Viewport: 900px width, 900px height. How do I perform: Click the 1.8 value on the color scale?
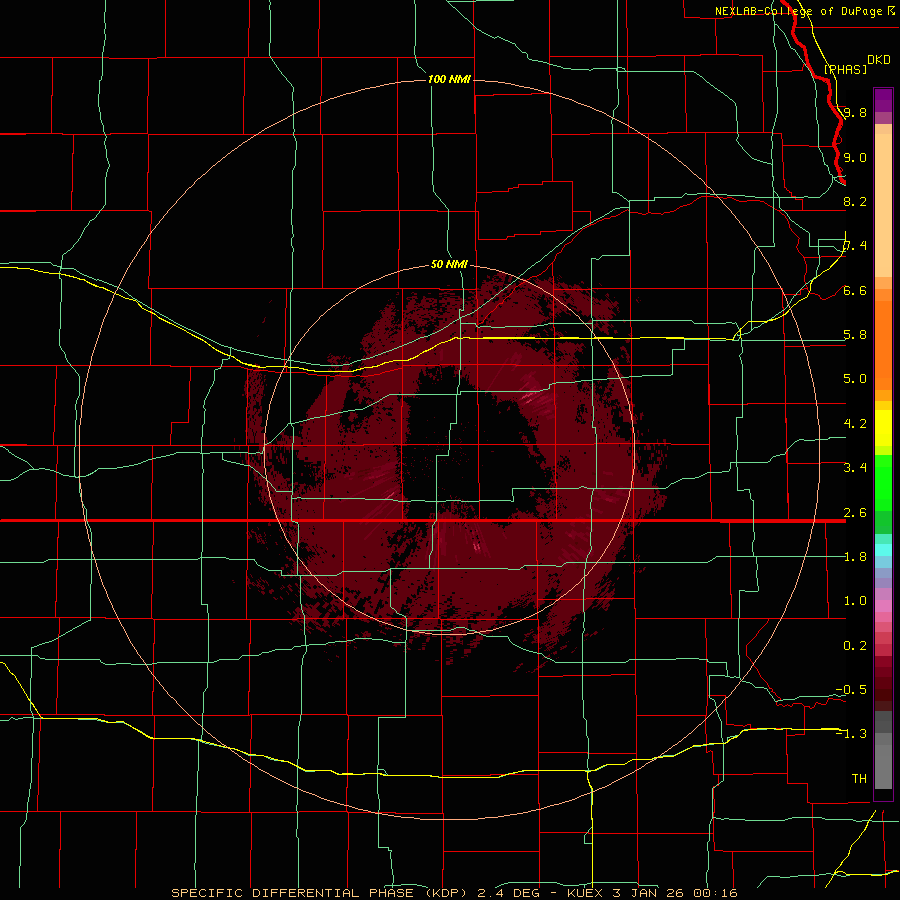coord(855,557)
